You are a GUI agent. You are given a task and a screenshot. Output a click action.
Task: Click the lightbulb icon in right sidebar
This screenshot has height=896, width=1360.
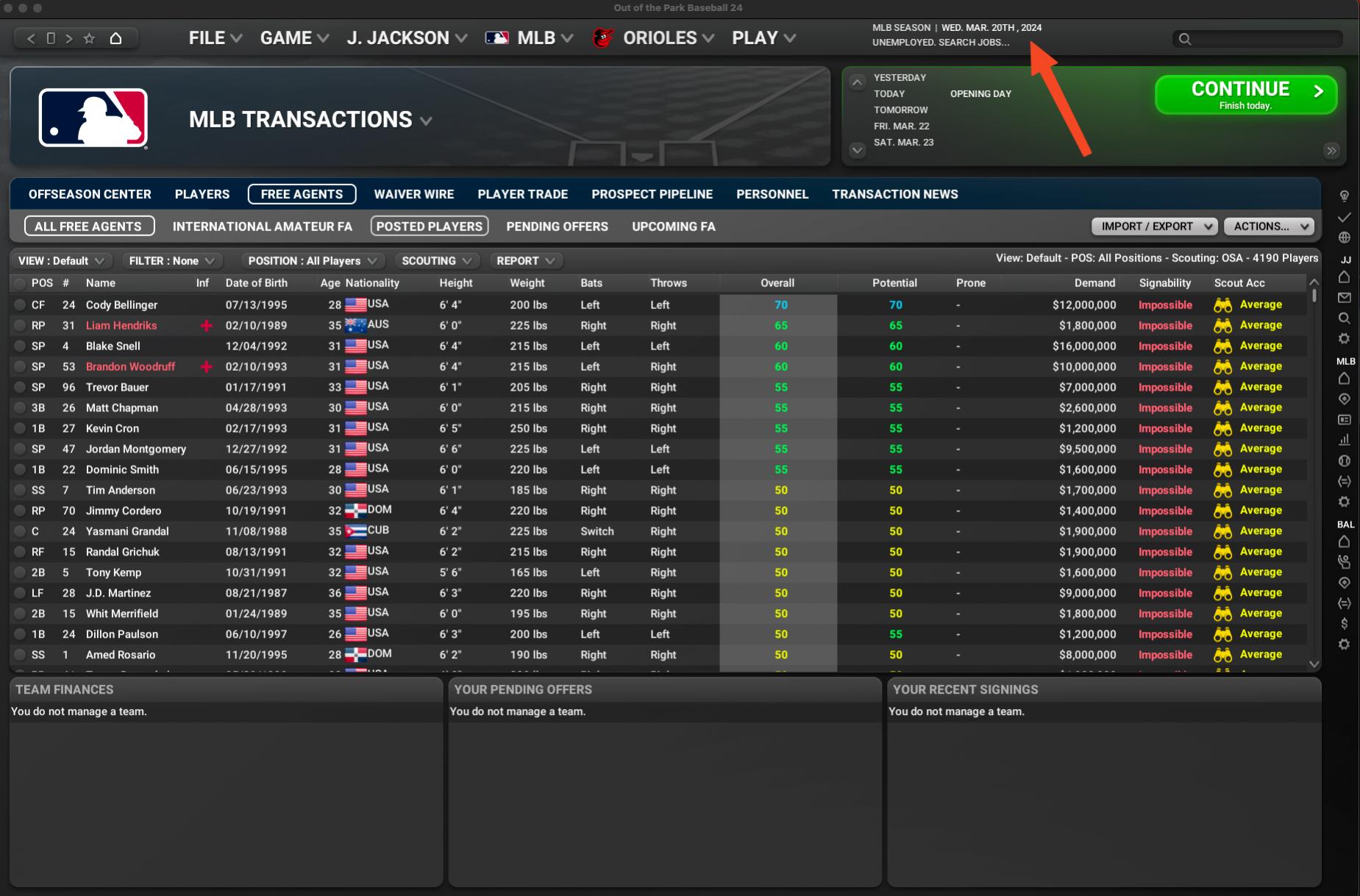[x=1344, y=196]
